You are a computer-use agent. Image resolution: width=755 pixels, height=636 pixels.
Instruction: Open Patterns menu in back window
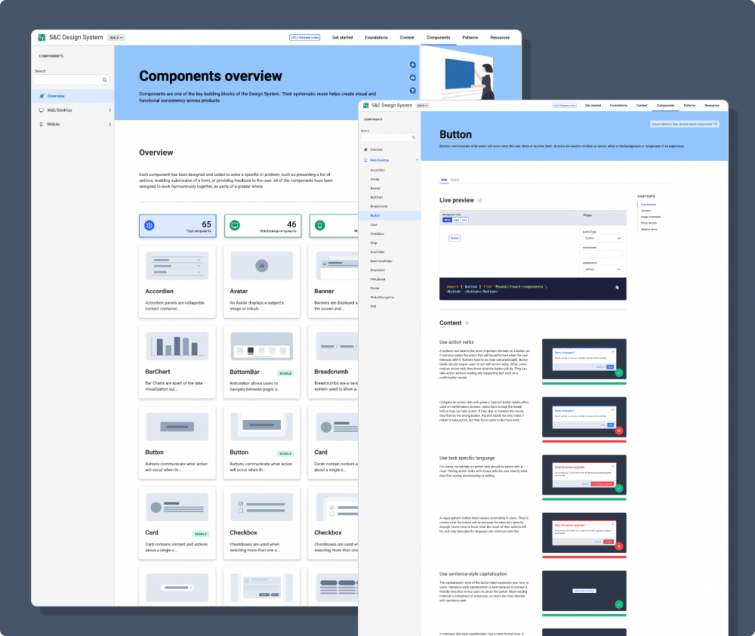pyautogui.click(x=470, y=38)
